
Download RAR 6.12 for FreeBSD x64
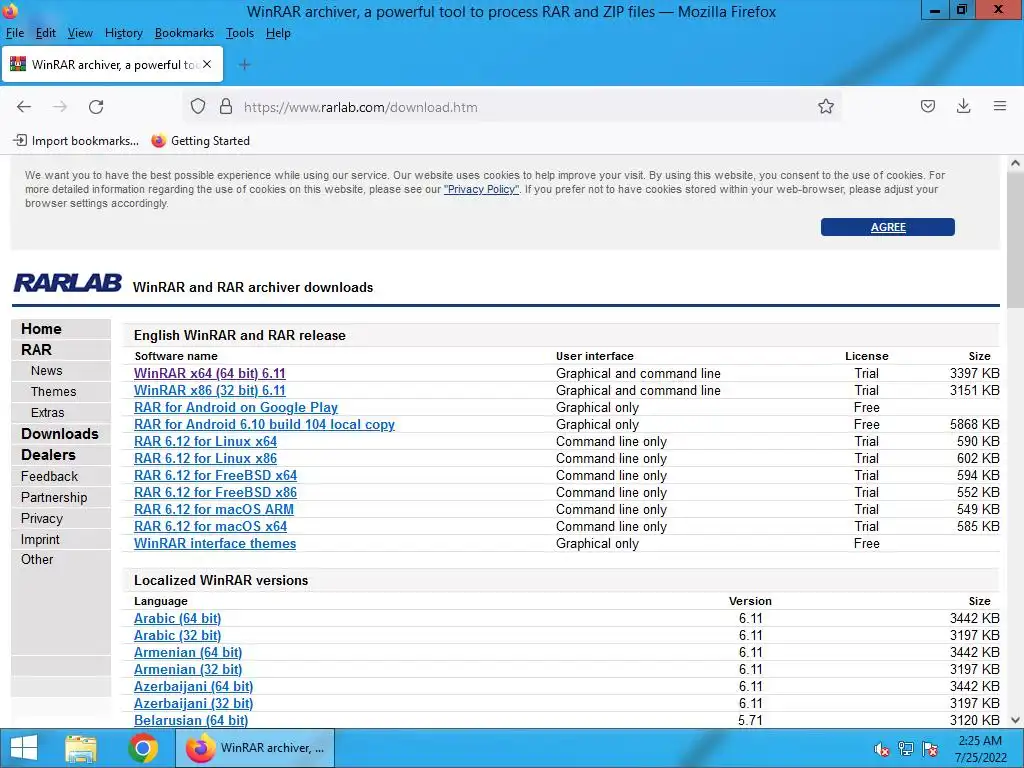coord(216,475)
